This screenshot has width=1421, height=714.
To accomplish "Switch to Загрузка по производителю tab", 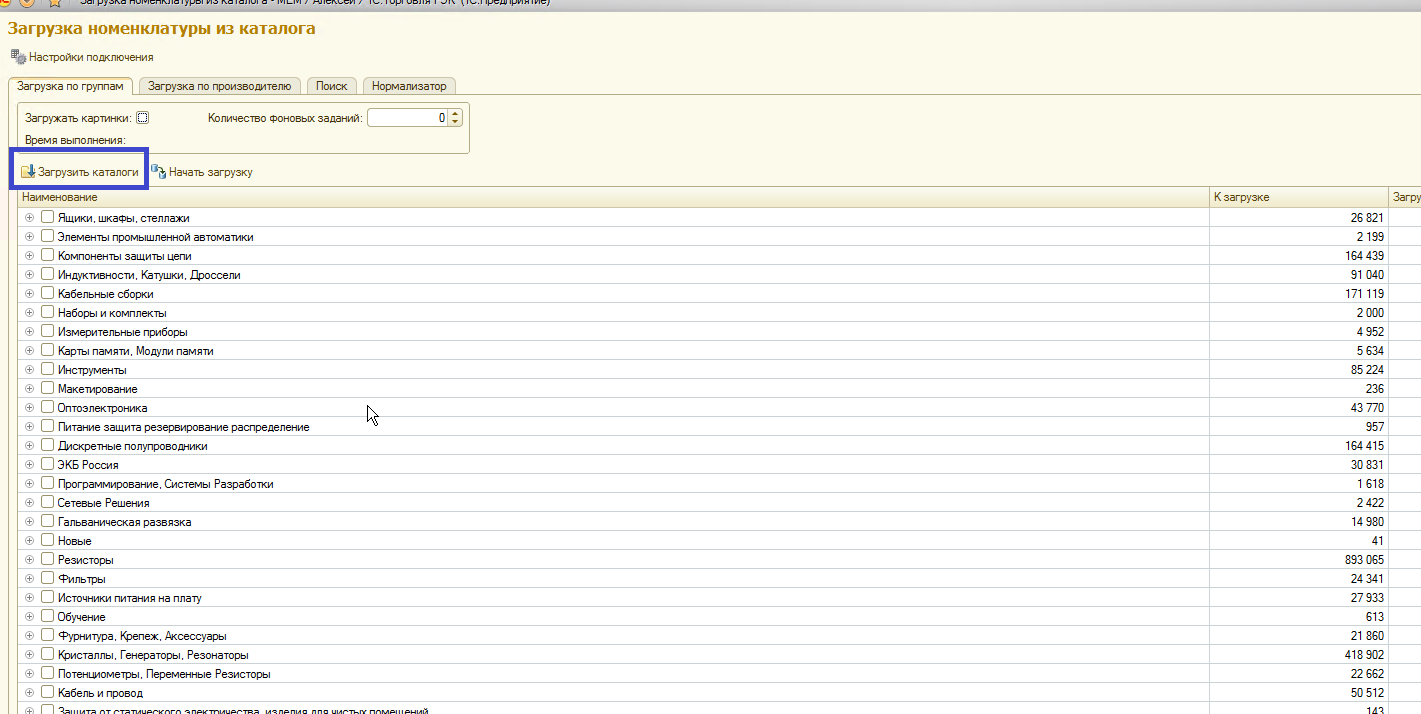I will 219,86.
